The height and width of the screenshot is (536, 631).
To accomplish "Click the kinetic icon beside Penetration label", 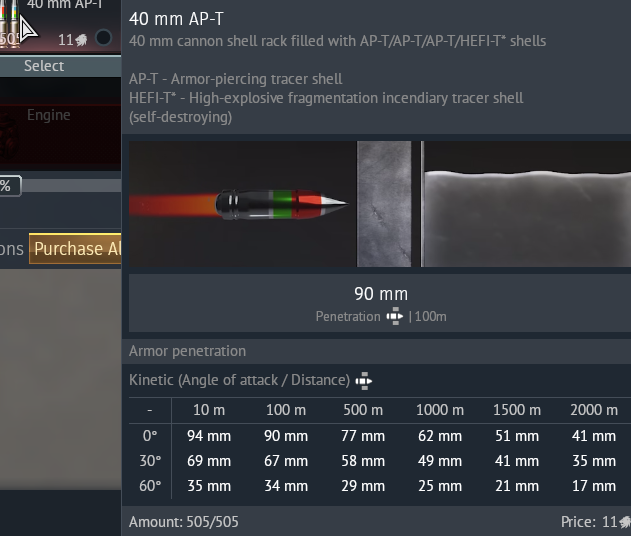I will point(395,317).
